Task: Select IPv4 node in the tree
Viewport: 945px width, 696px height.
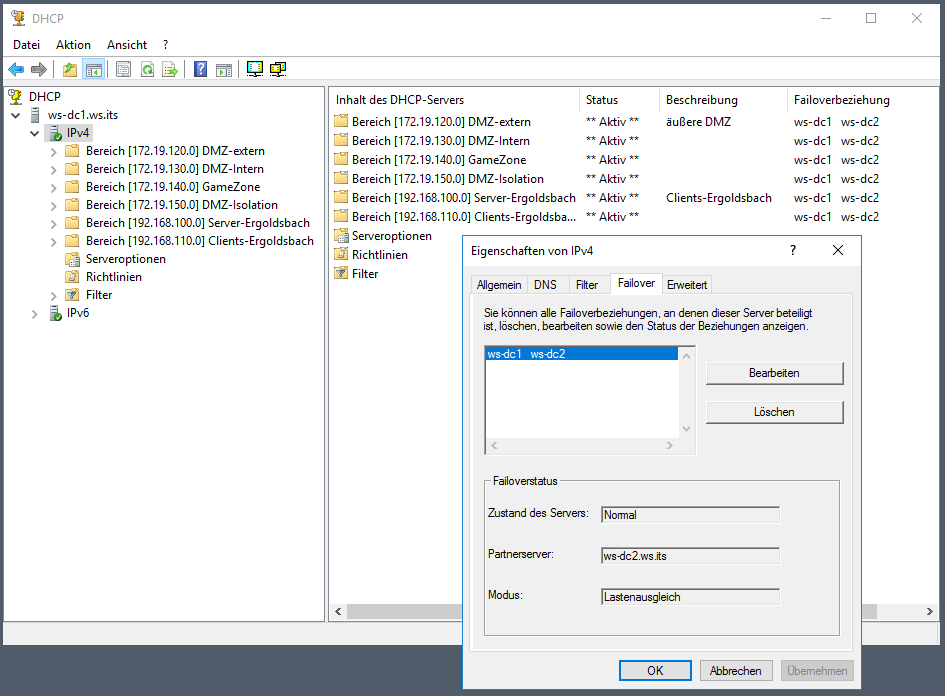Action: tap(78, 133)
